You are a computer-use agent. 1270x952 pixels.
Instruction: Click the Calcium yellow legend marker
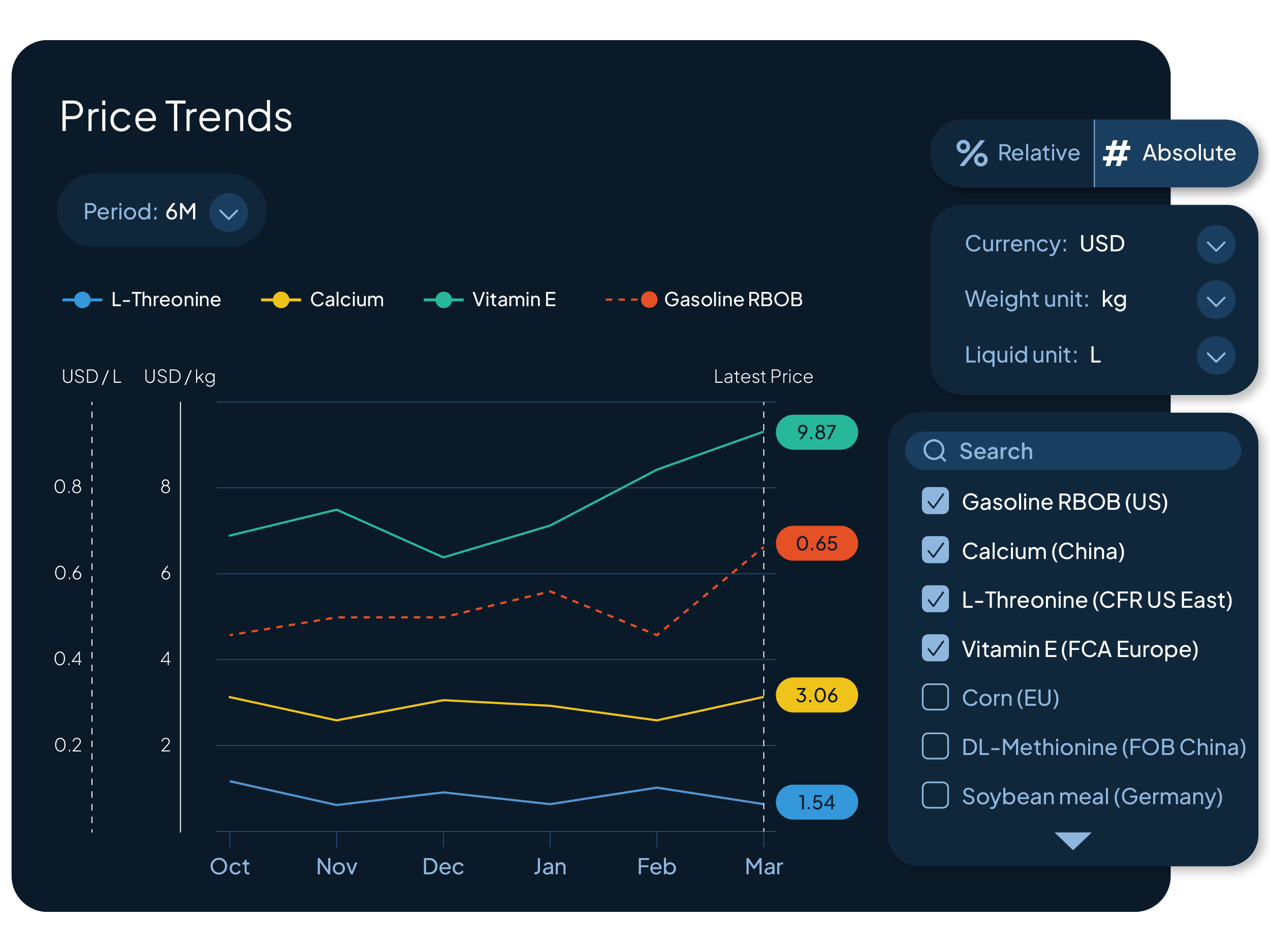[281, 300]
